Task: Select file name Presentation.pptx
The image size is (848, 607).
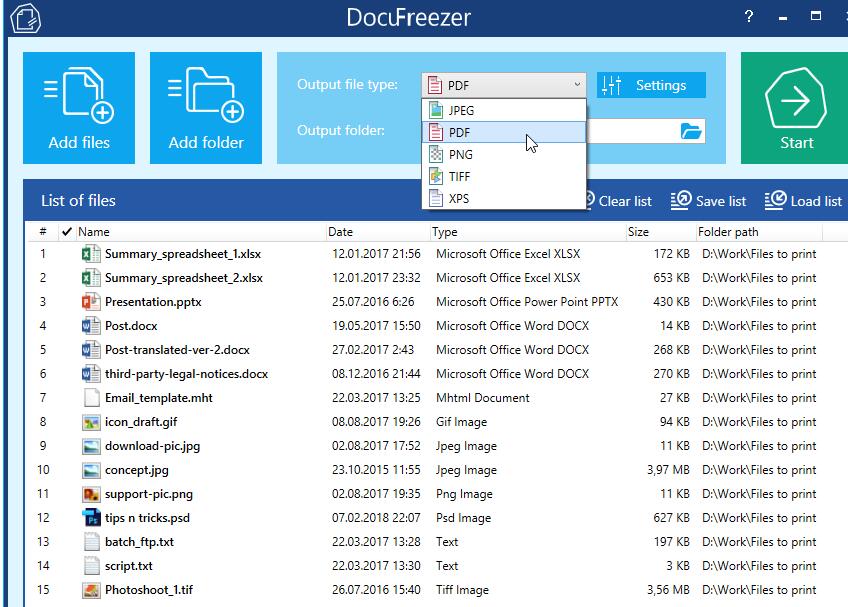Action: click(153, 302)
